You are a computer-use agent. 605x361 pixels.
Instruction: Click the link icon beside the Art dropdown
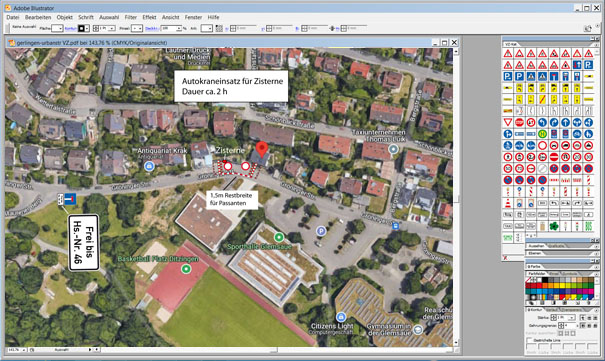pos(219,29)
